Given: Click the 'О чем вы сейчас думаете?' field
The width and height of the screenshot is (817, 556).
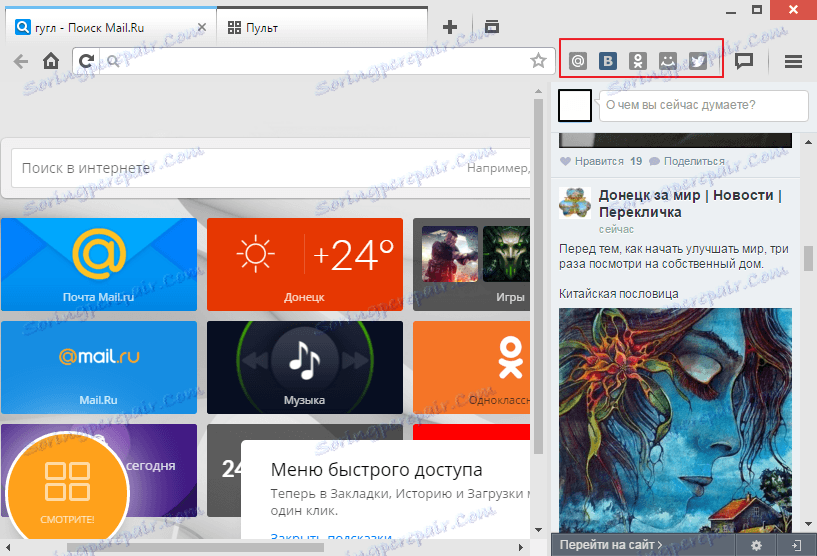Looking at the screenshot, I should point(703,105).
